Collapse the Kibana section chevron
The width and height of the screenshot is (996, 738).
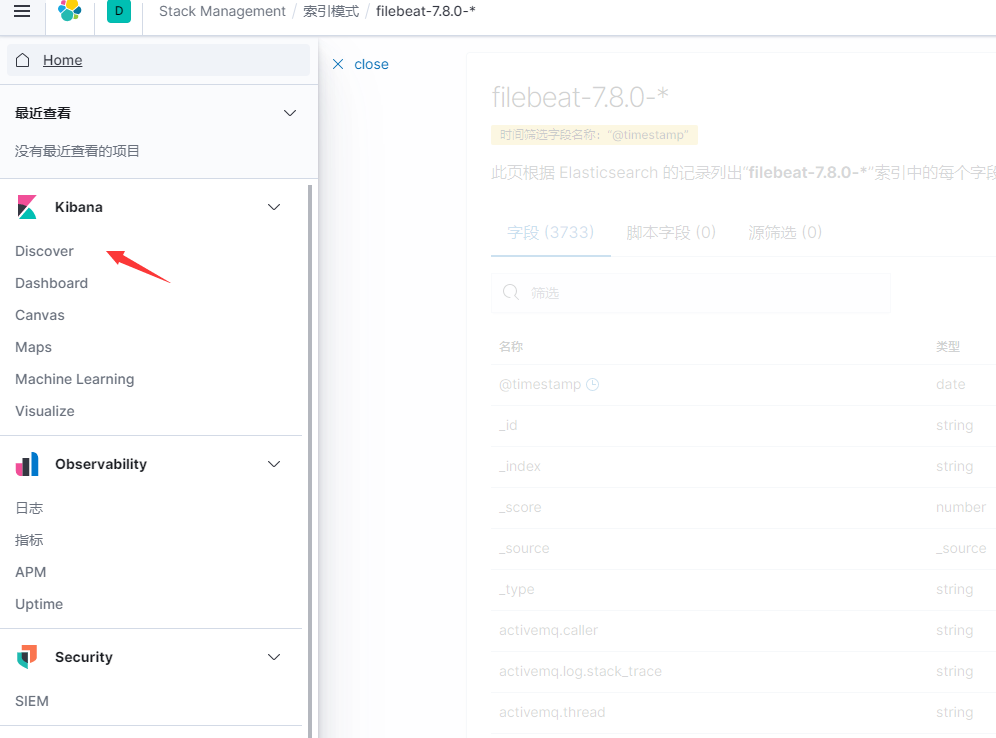click(274, 207)
